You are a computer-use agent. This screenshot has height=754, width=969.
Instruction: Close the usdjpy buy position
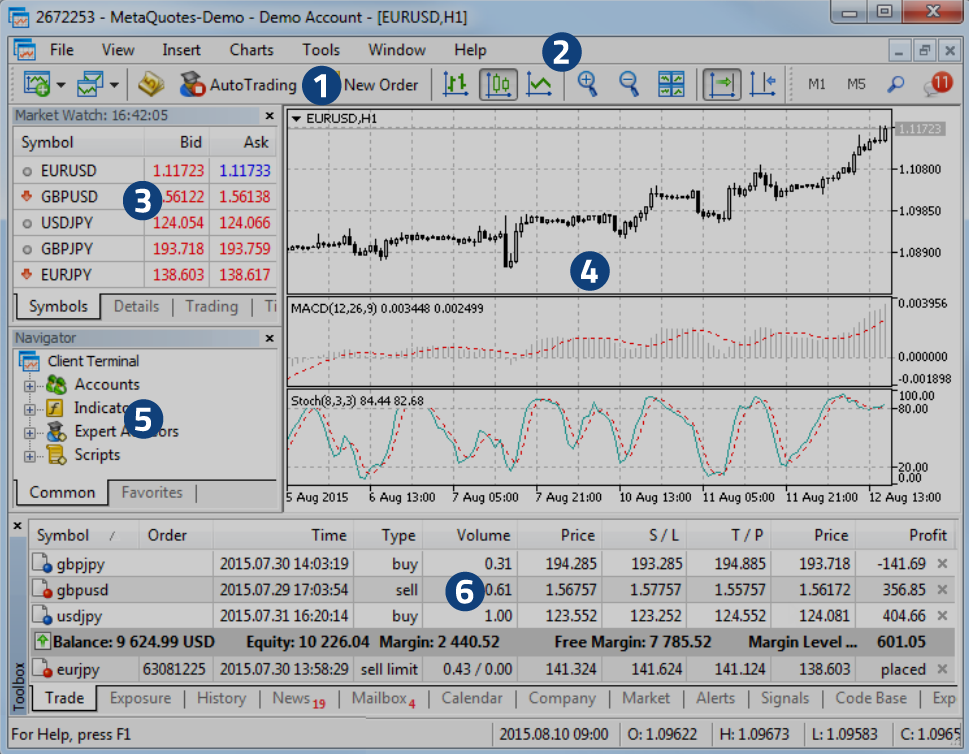[x=942, y=616]
